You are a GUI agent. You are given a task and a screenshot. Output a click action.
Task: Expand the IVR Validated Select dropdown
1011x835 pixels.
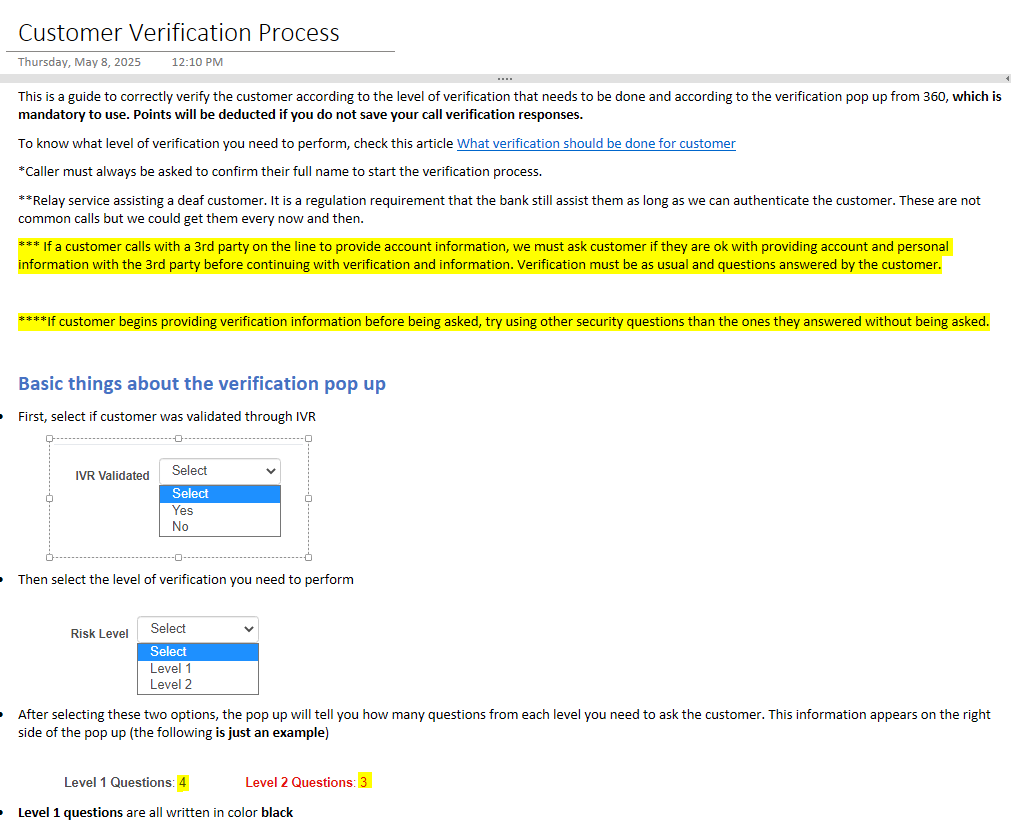pyautogui.click(x=220, y=471)
